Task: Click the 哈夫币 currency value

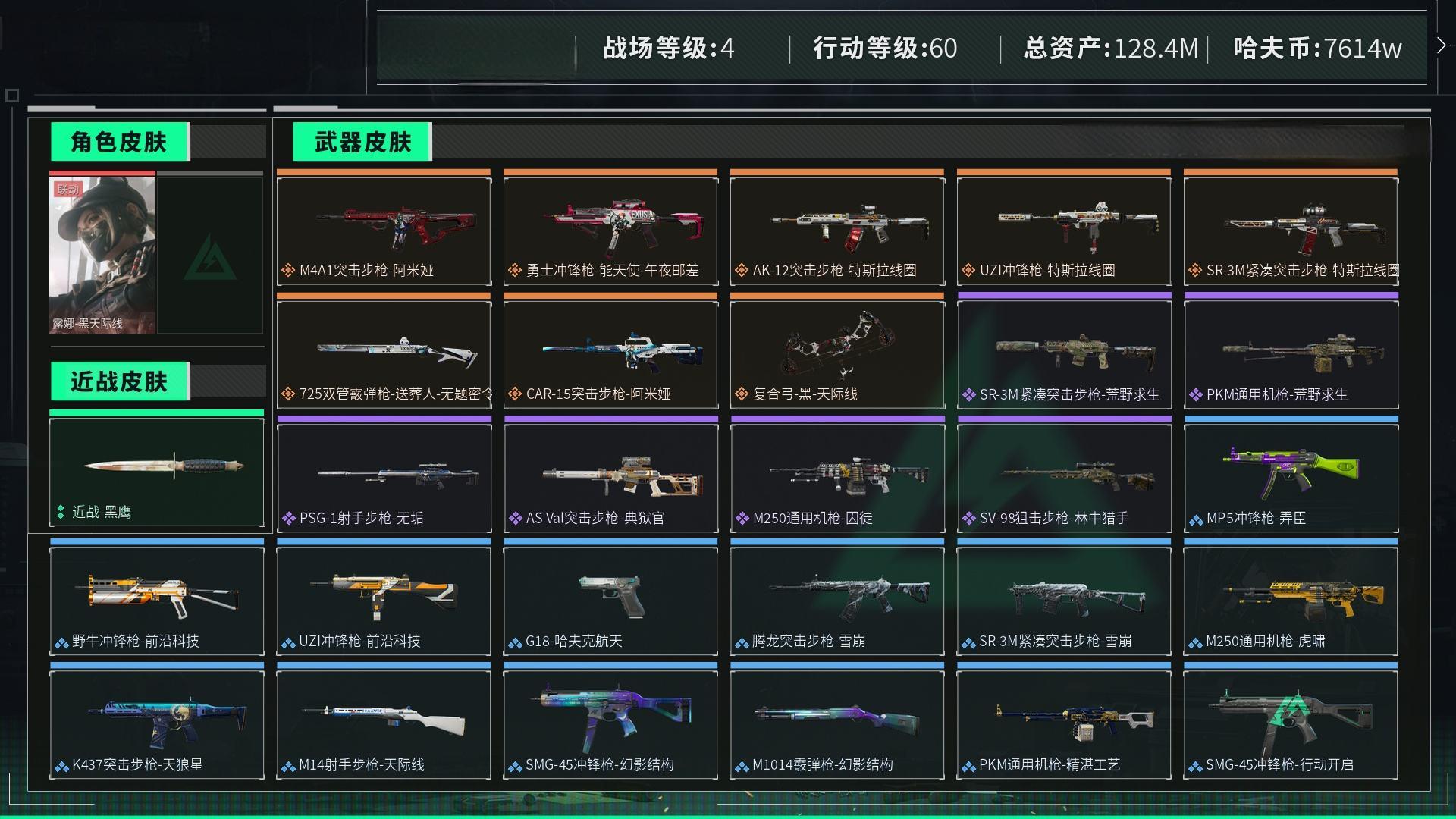Action: coord(1318,49)
